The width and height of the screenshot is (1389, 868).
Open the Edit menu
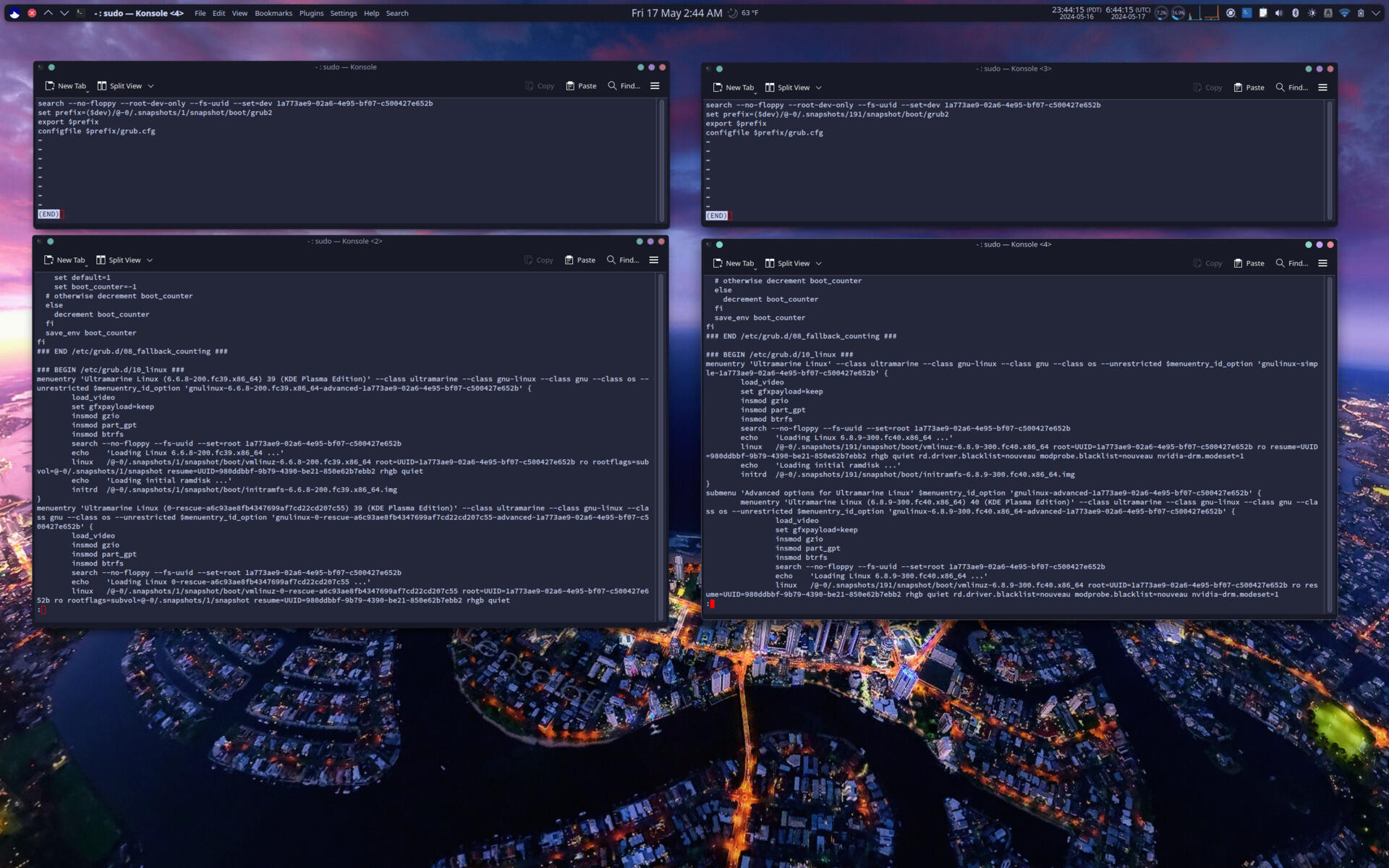218,13
